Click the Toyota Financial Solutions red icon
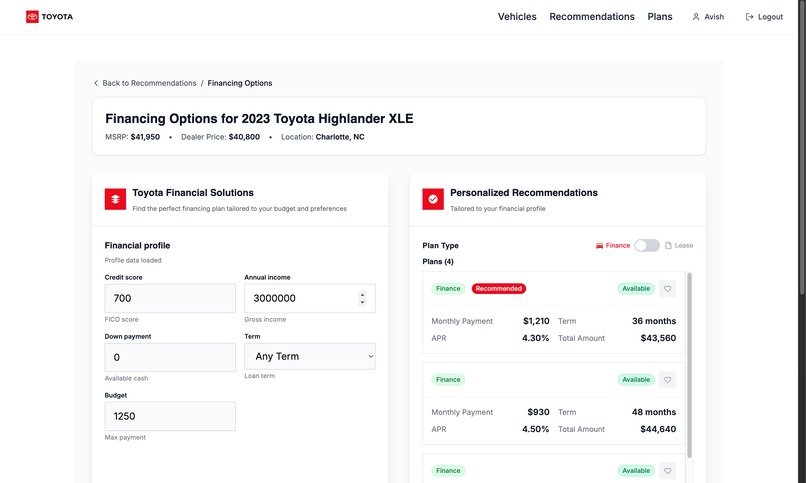 click(115, 199)
